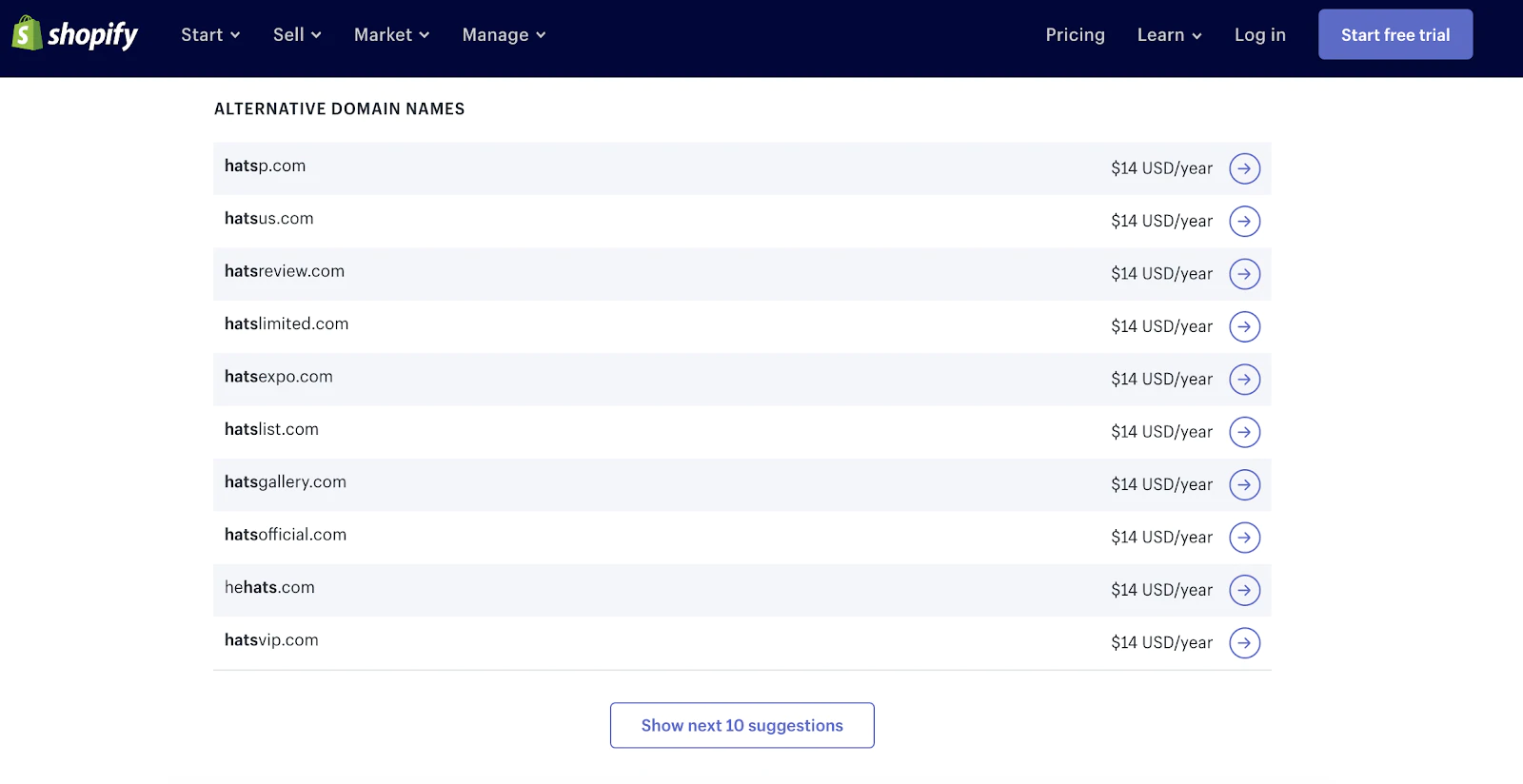1523x784 pixels.
Task: Show next 10 suggestions
Action: 742,726
